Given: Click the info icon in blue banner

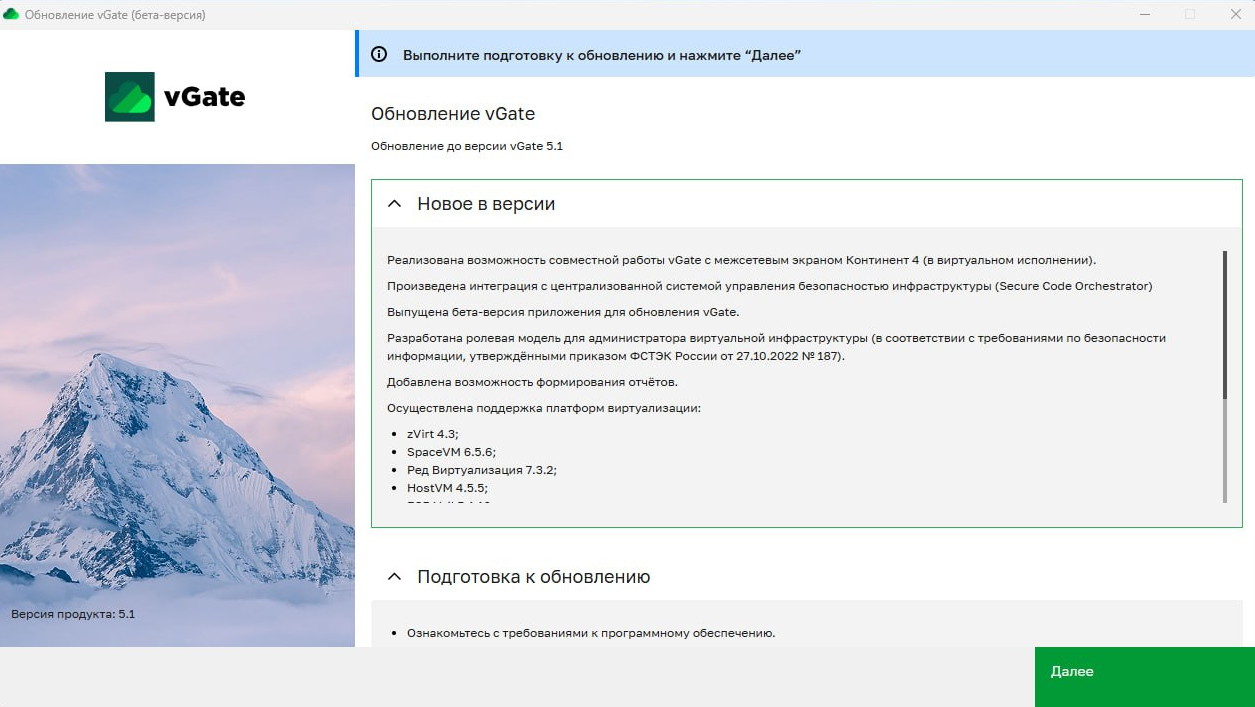Looking at the screenshot, I should click(x=379, y=55).
